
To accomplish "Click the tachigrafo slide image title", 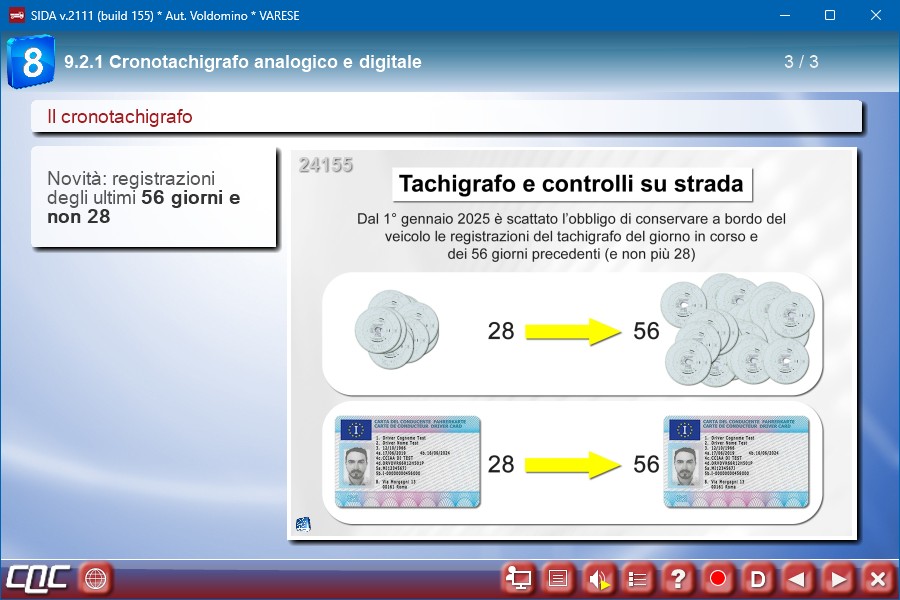I will pos(571,184).
